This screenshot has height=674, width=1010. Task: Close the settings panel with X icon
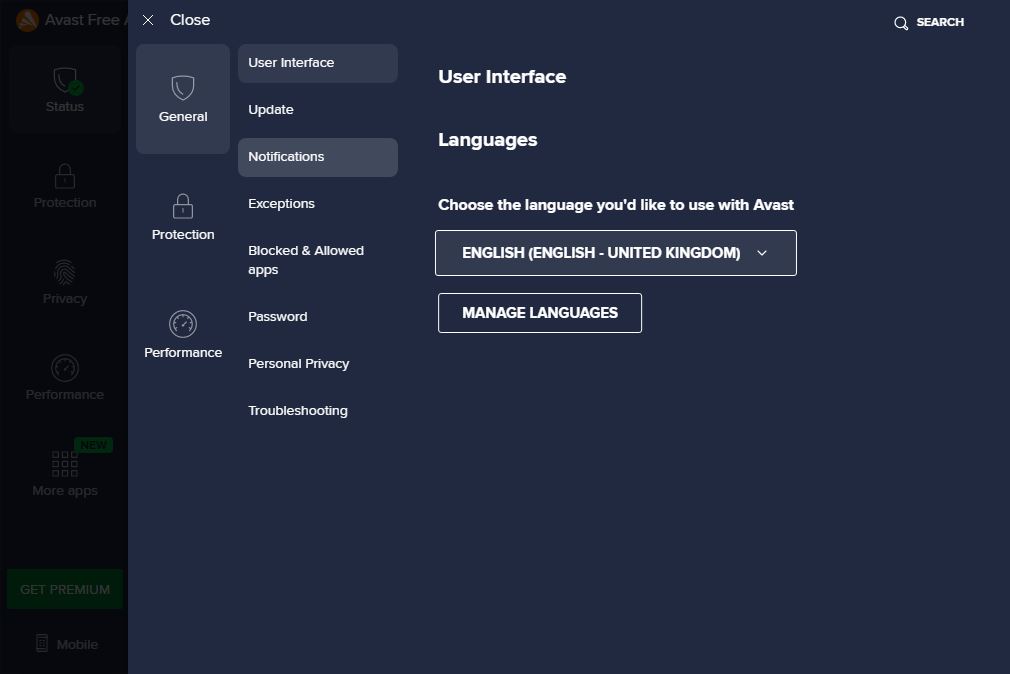click(x=148, y=20)
